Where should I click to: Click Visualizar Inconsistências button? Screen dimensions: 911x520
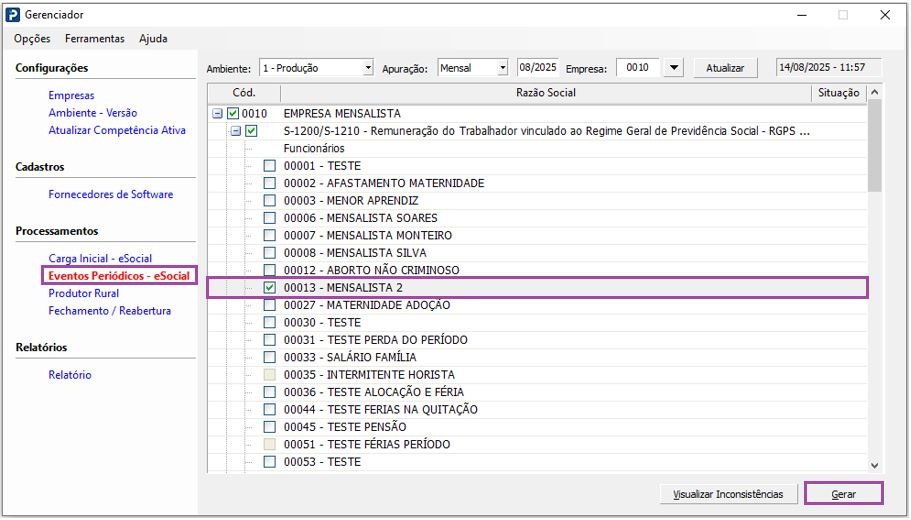[x=727, y=495]
